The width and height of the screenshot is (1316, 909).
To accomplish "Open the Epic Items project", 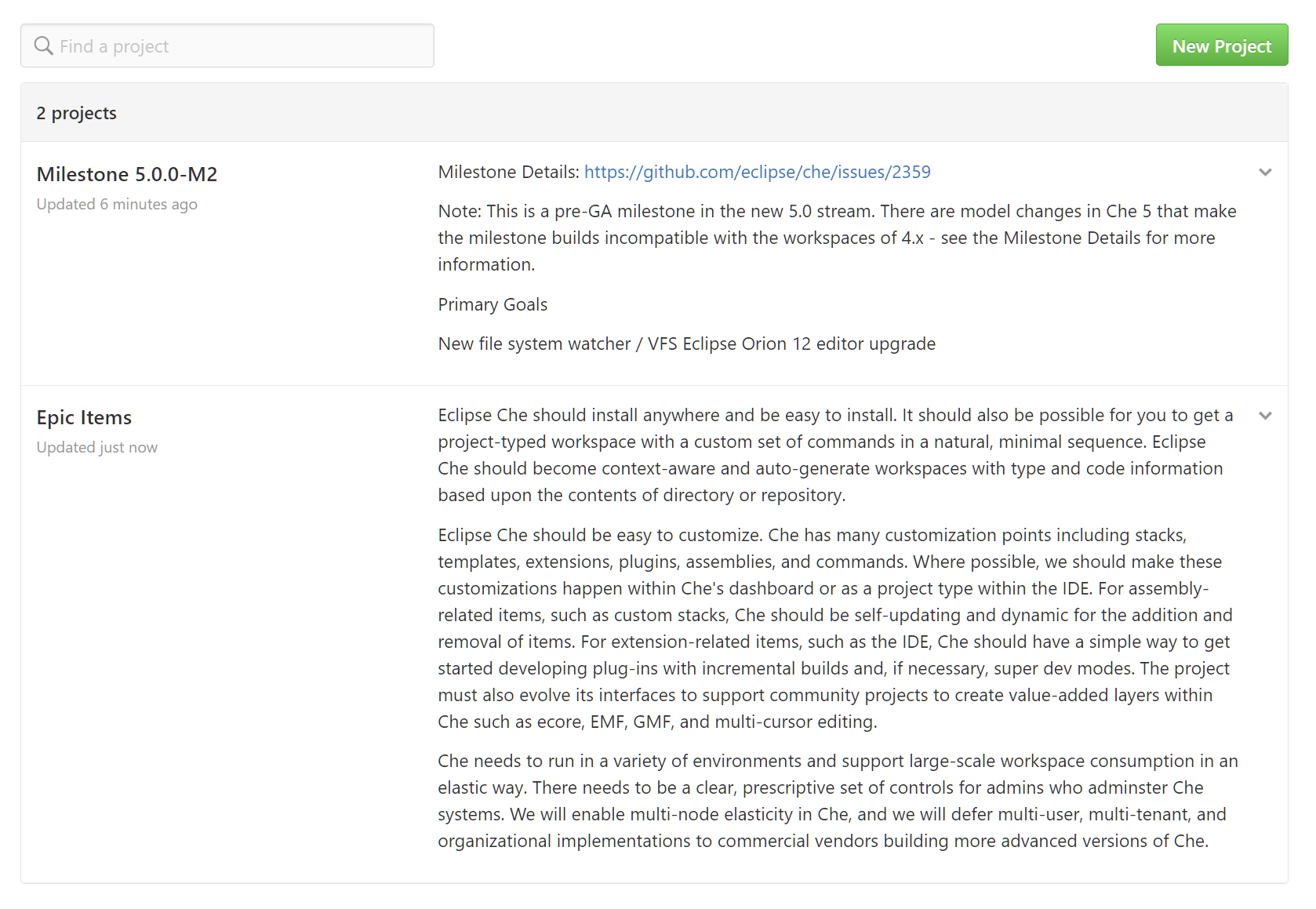I will coord(84,417).
